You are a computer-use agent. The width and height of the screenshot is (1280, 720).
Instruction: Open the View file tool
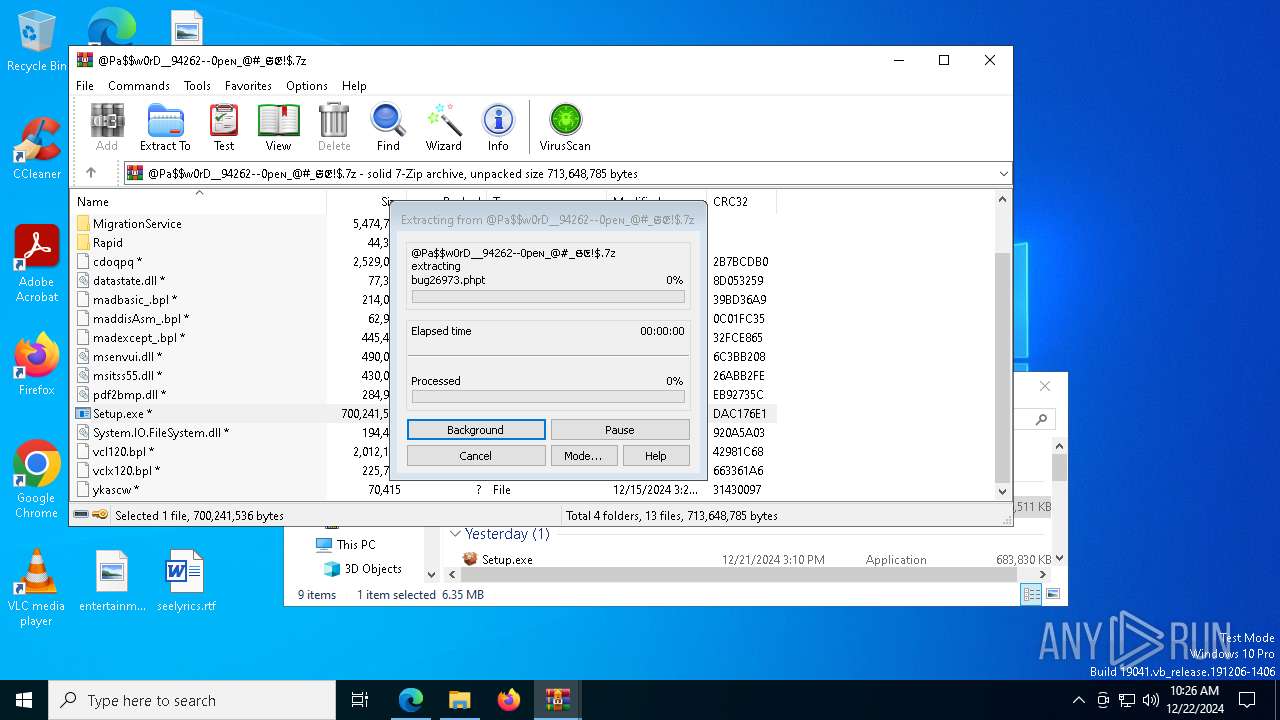(x=278, y=127)
